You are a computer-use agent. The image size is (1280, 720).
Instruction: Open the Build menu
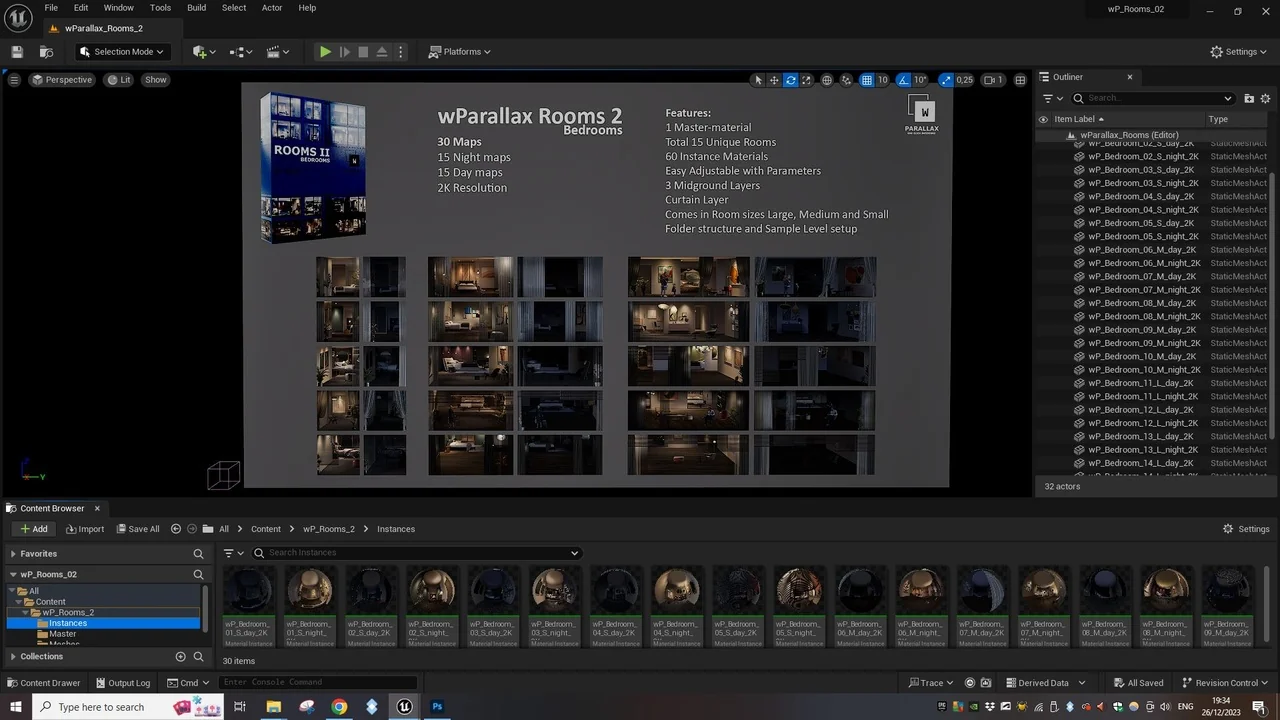pos(196,8)
